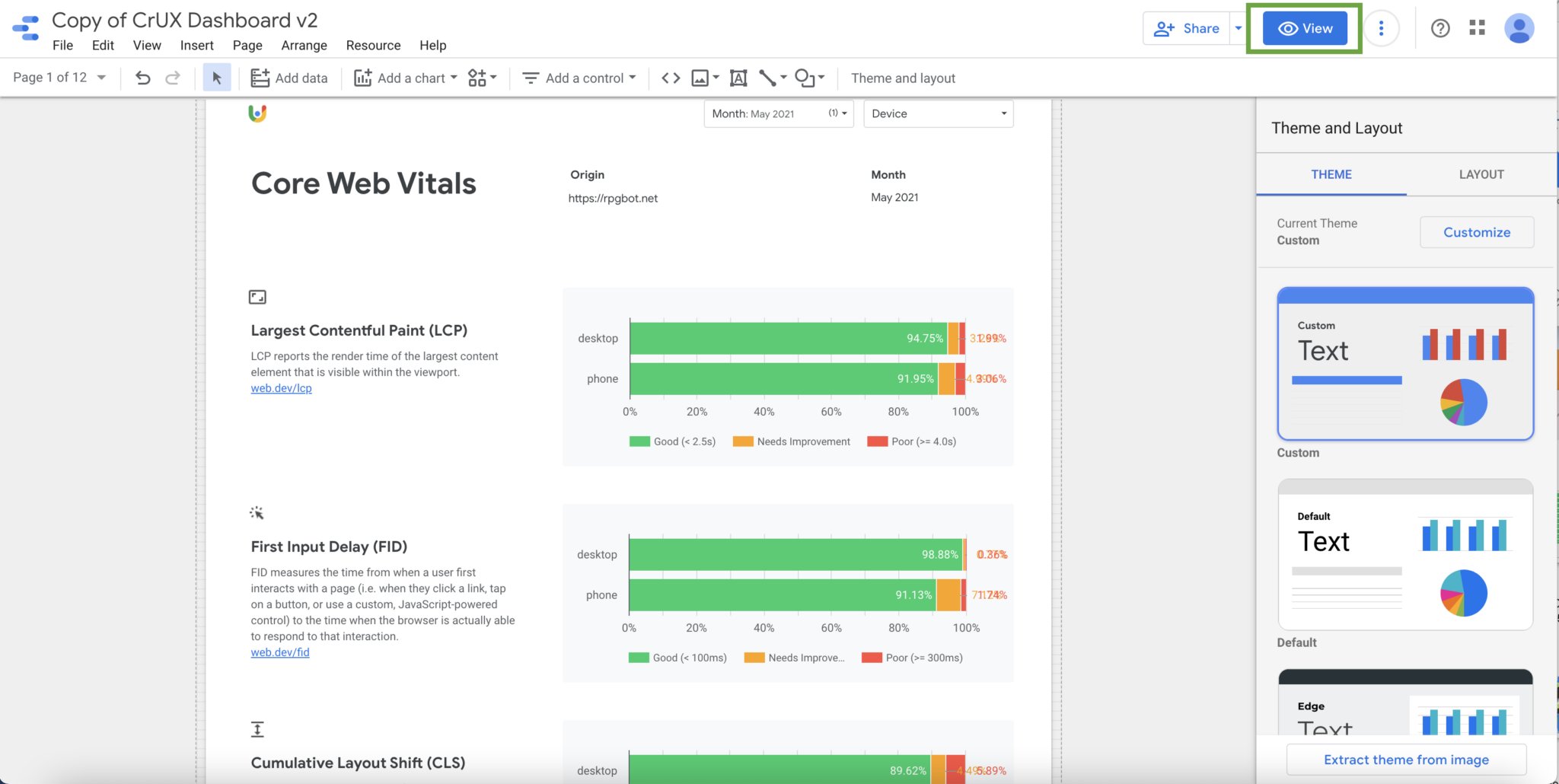This screenshot has height=784, width=1559.
Task: Open the Arrange menu
Action: point(304,45)
